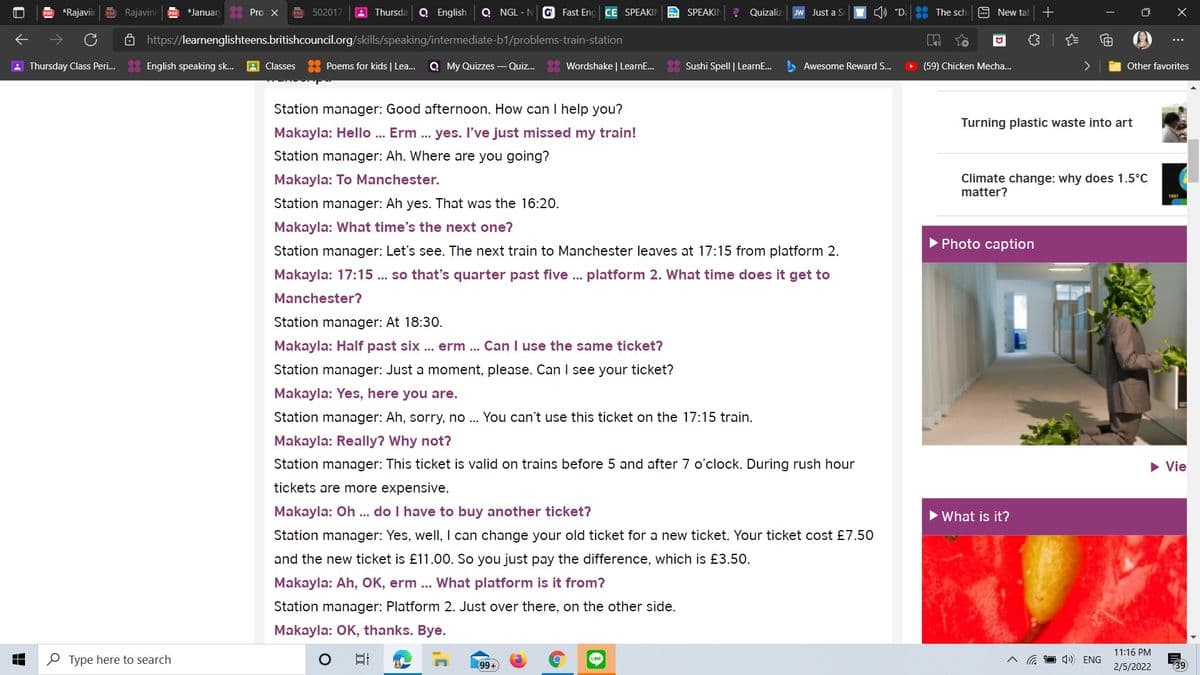The width and height of the screenshot is (1200, 675).
Task: Open Awesome Reward S... bookmark
Action: [x=840, y=66]
